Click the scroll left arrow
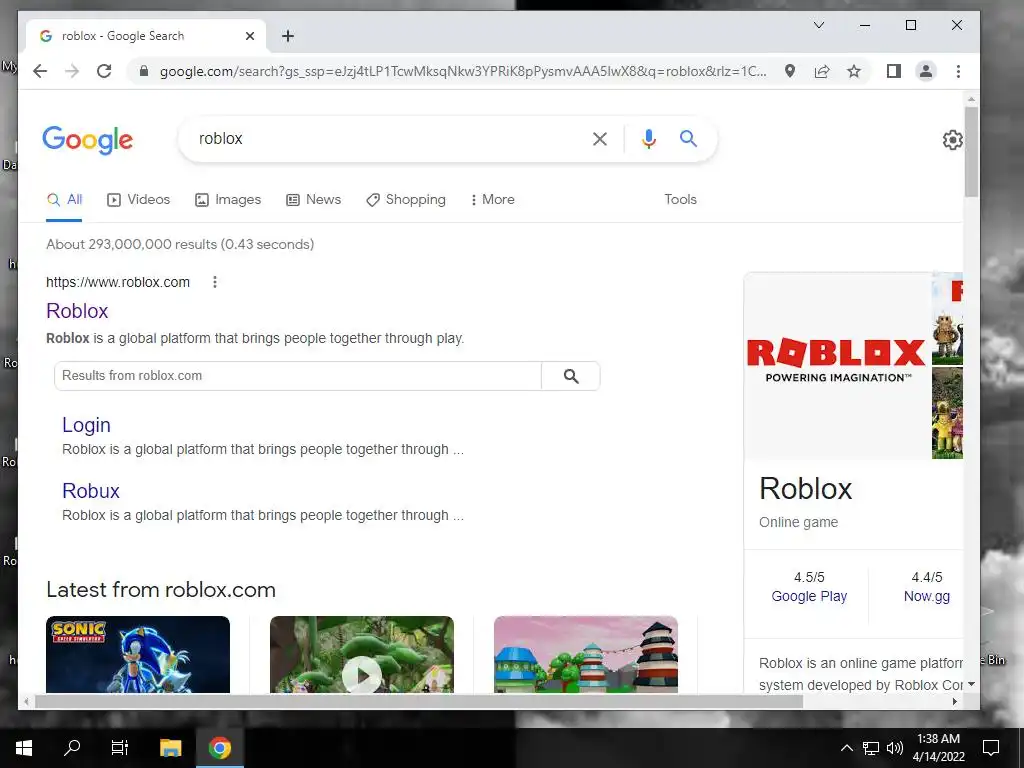 26,701
